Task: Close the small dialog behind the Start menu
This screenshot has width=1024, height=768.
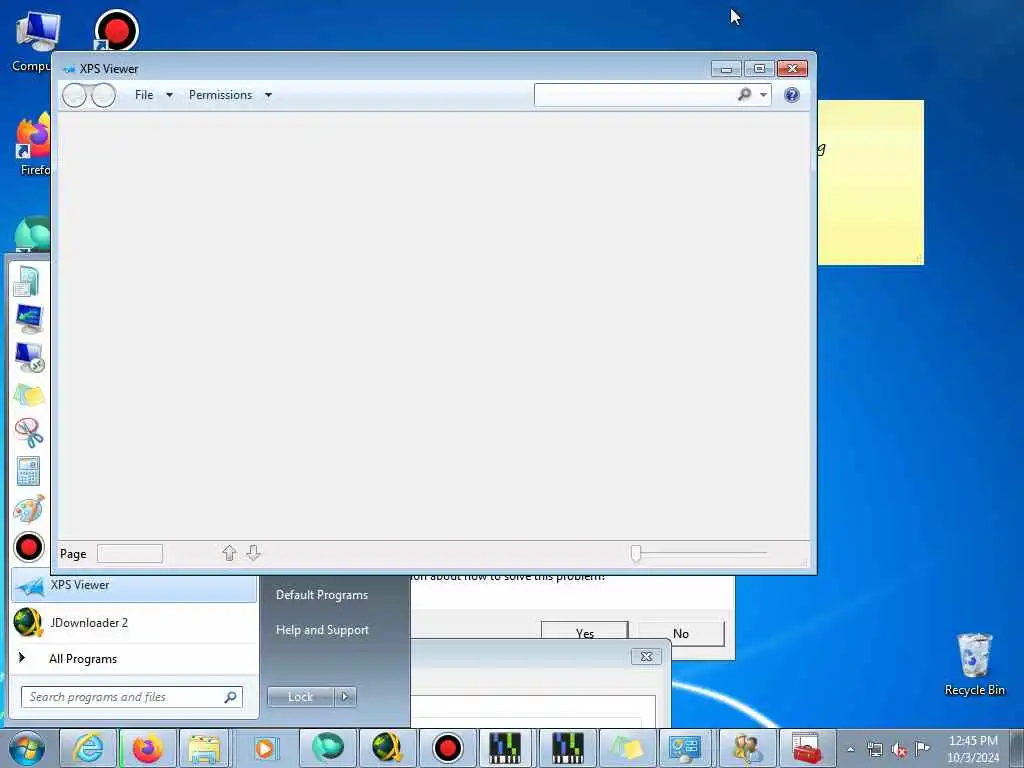Action: pos(646,656)
